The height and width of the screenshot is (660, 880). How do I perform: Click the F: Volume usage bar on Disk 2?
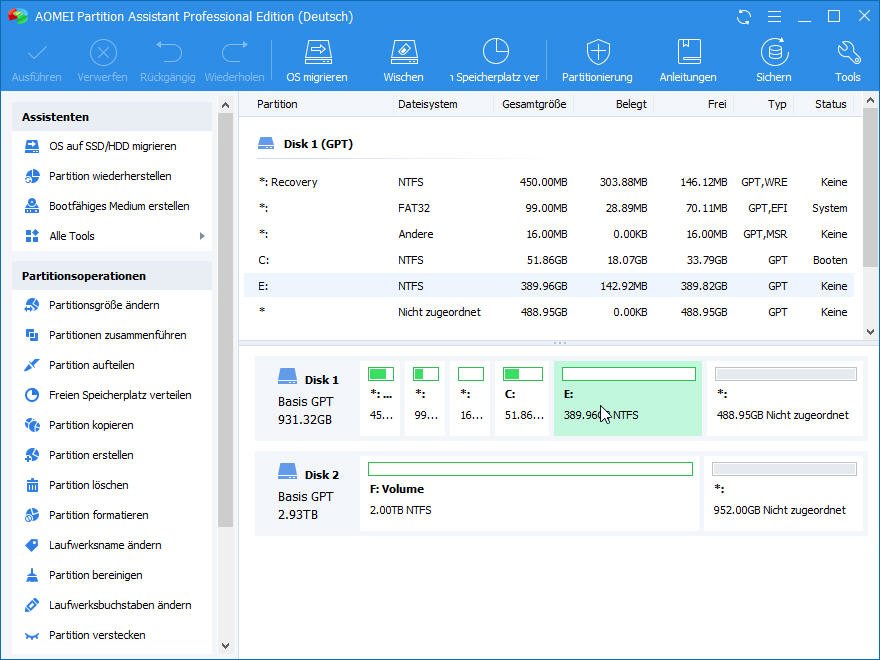point(530,469)
